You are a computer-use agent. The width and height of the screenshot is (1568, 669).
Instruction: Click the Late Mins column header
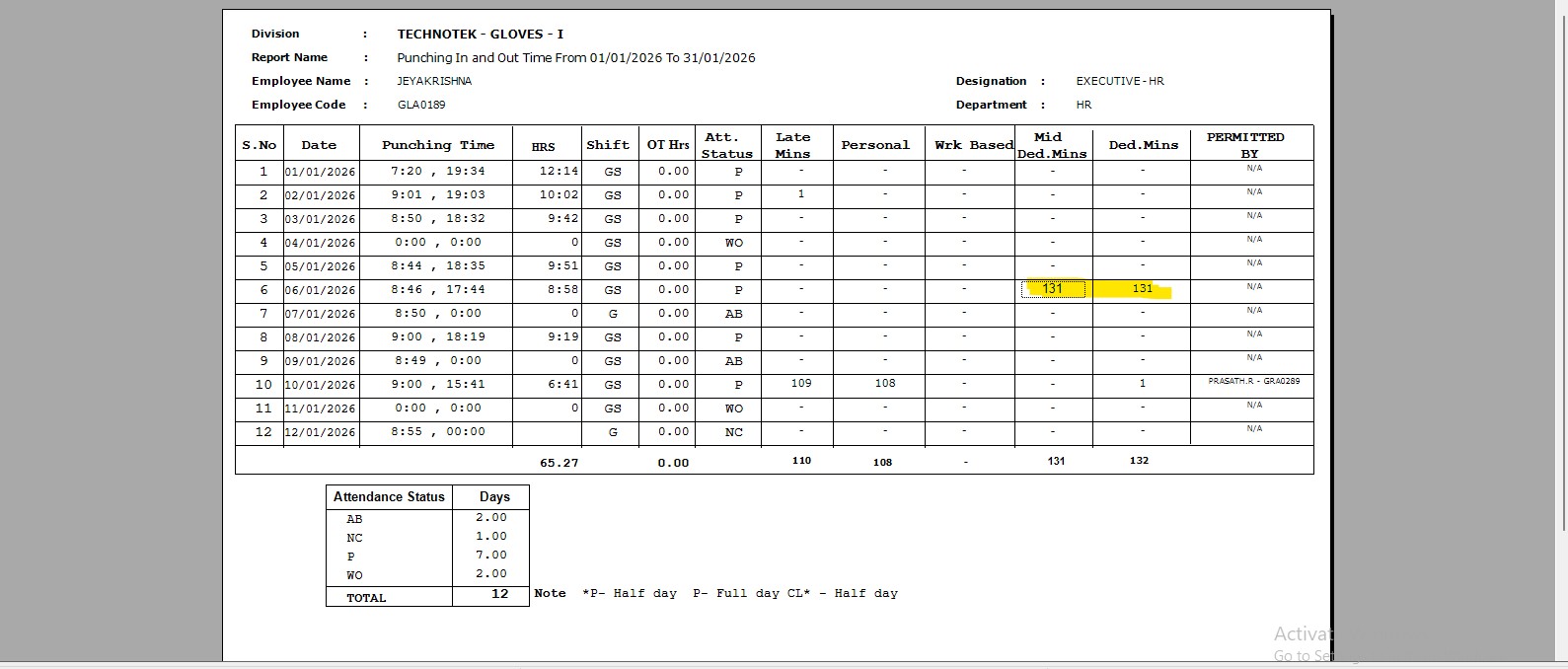click(x=792, y=145)
